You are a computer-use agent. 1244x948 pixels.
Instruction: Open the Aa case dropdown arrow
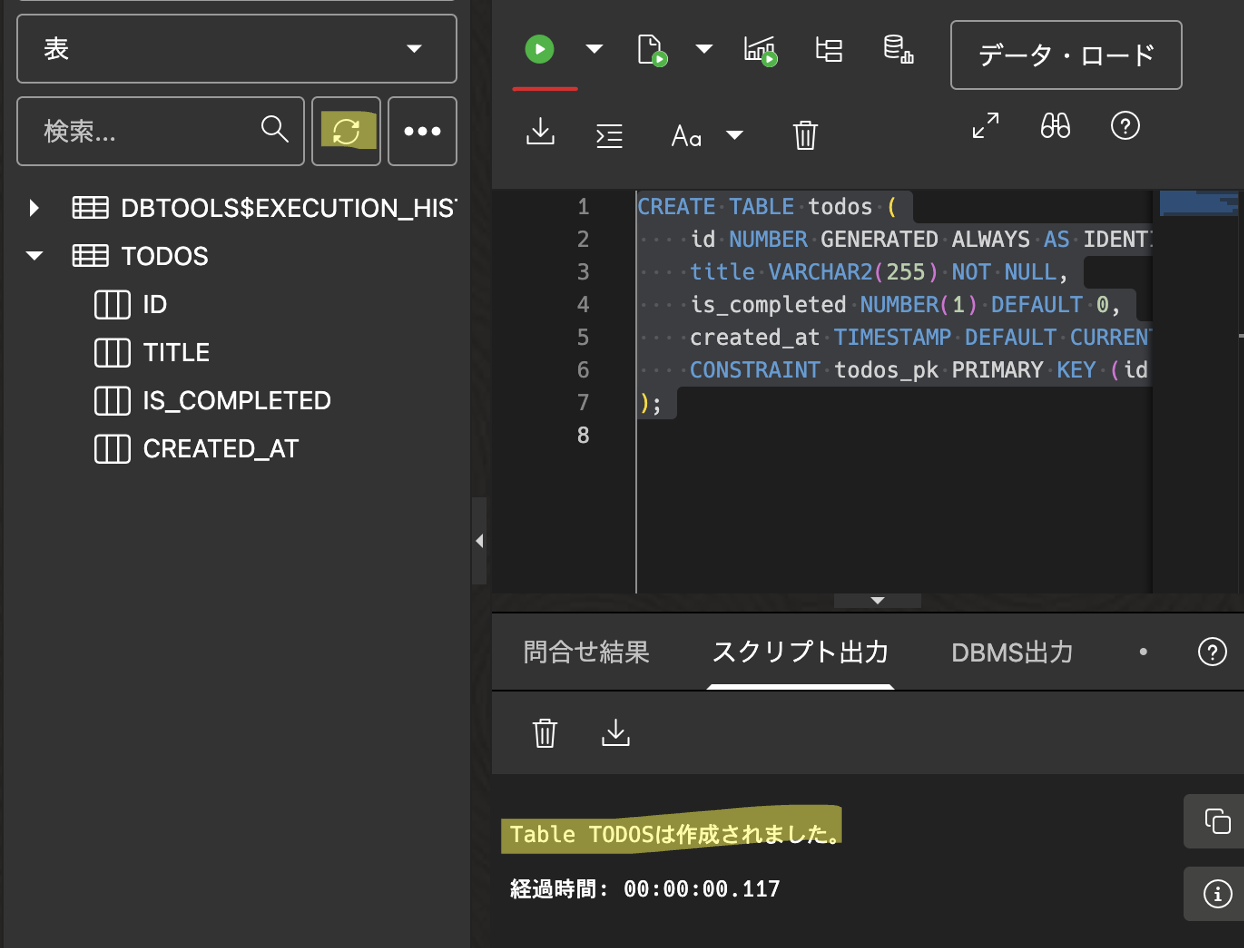(734, 136)
